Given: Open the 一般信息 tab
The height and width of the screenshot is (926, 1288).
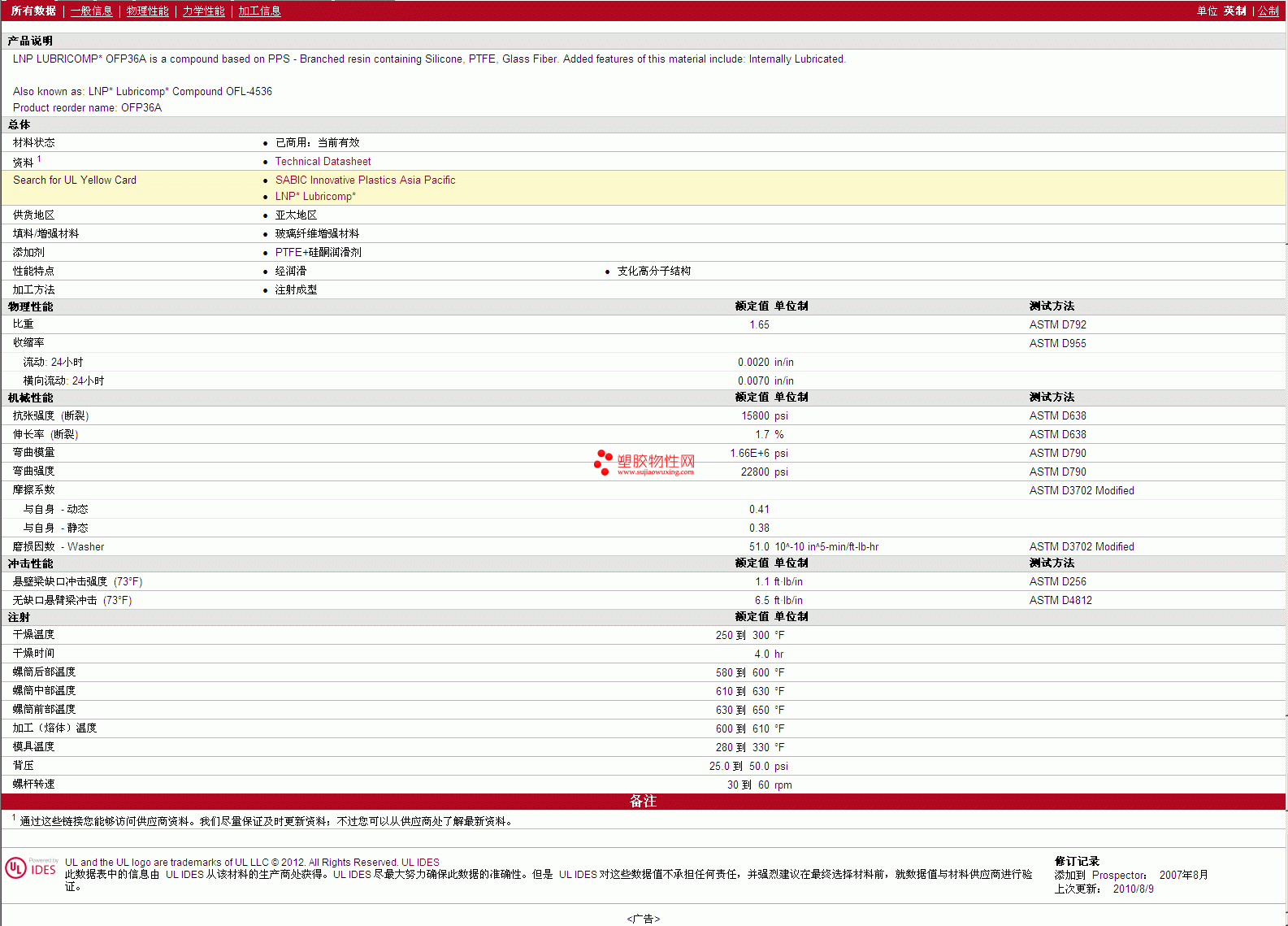Looking at the screenshot, I should (91, 11).
